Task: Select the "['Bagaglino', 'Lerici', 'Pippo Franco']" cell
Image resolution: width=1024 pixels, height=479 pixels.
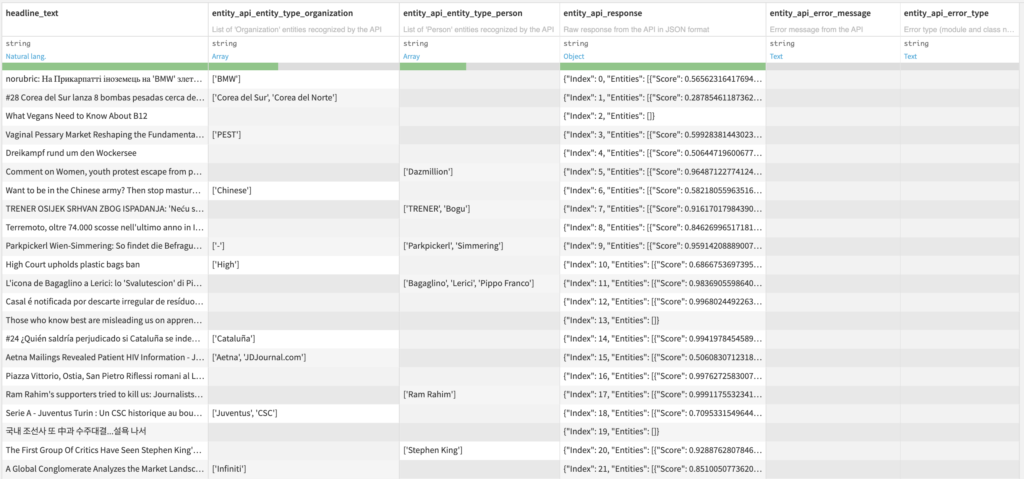Action: pos(479,283)
